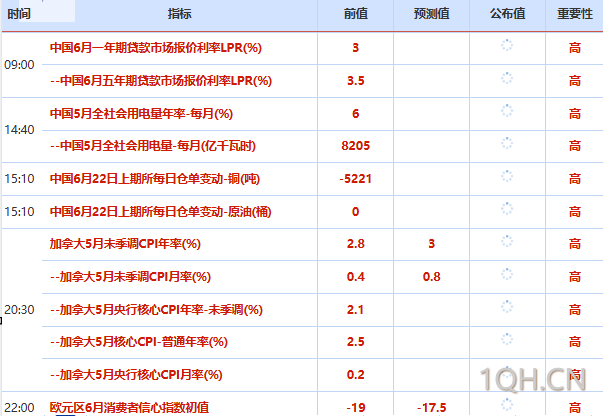The width and height of the screenshot is (603, 416).
Task: Click loading spinner for 核心CPI-普通年率 row
Action: [507, 339]
